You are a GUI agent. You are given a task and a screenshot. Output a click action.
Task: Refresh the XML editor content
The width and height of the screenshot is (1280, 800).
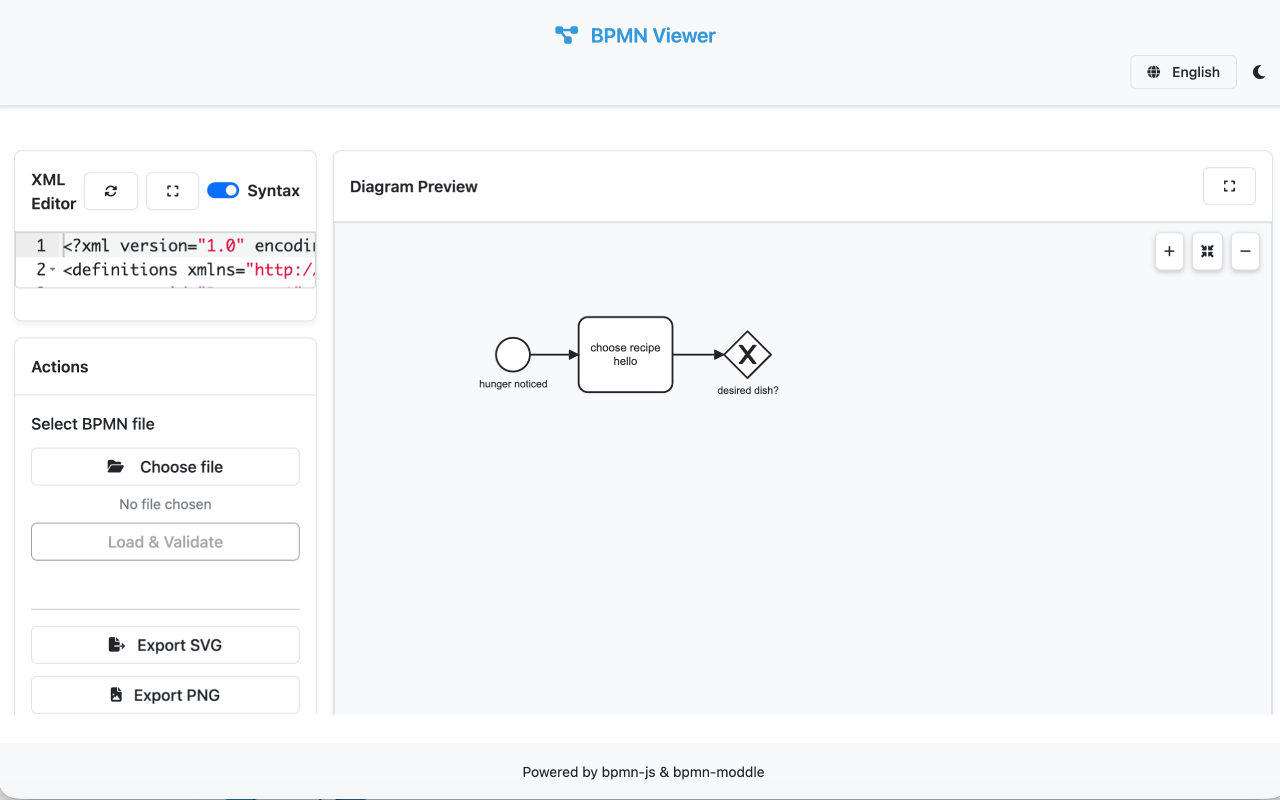(111, 191)
